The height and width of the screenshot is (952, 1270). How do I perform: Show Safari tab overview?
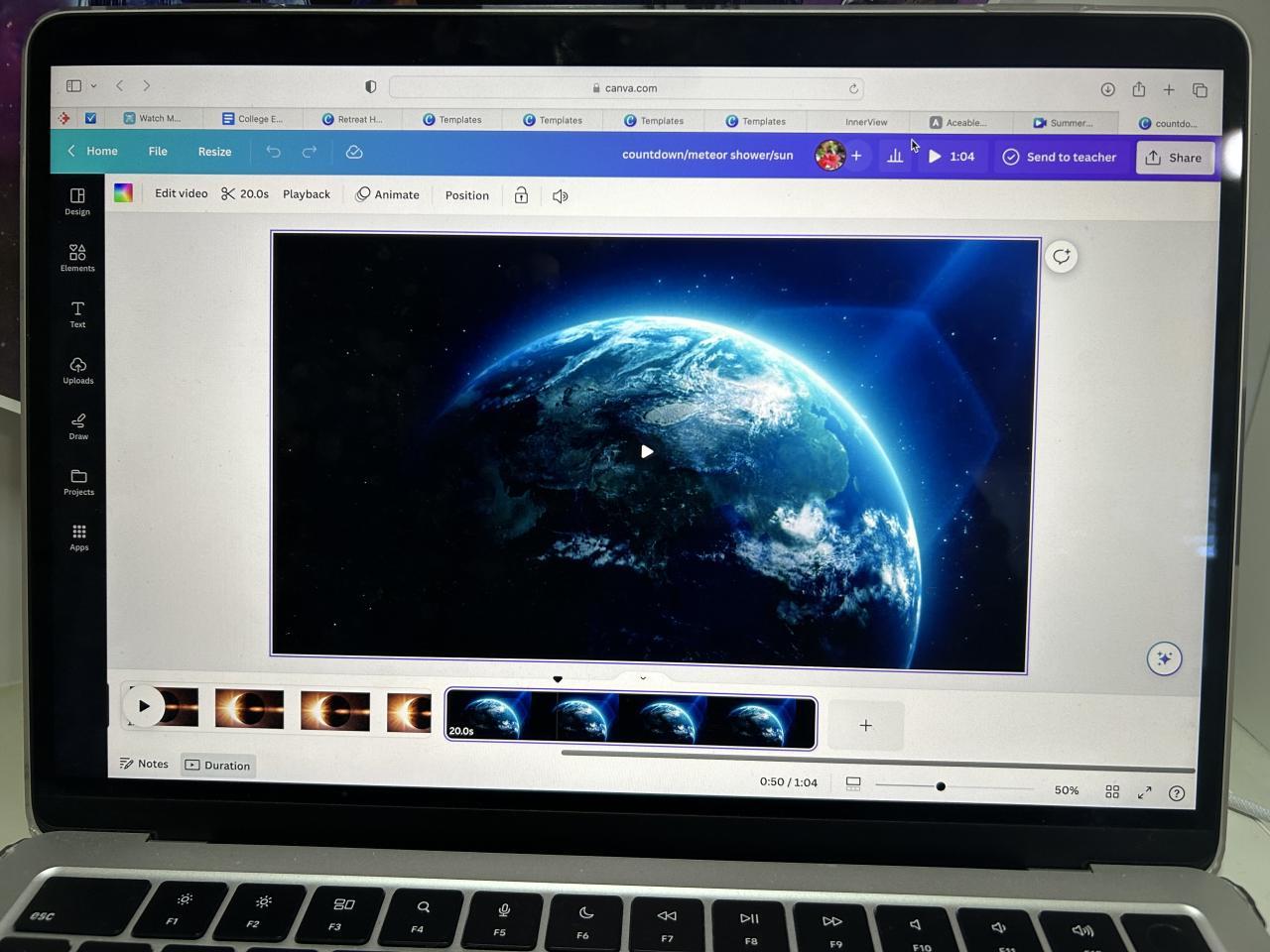[x=1200, y=90]
